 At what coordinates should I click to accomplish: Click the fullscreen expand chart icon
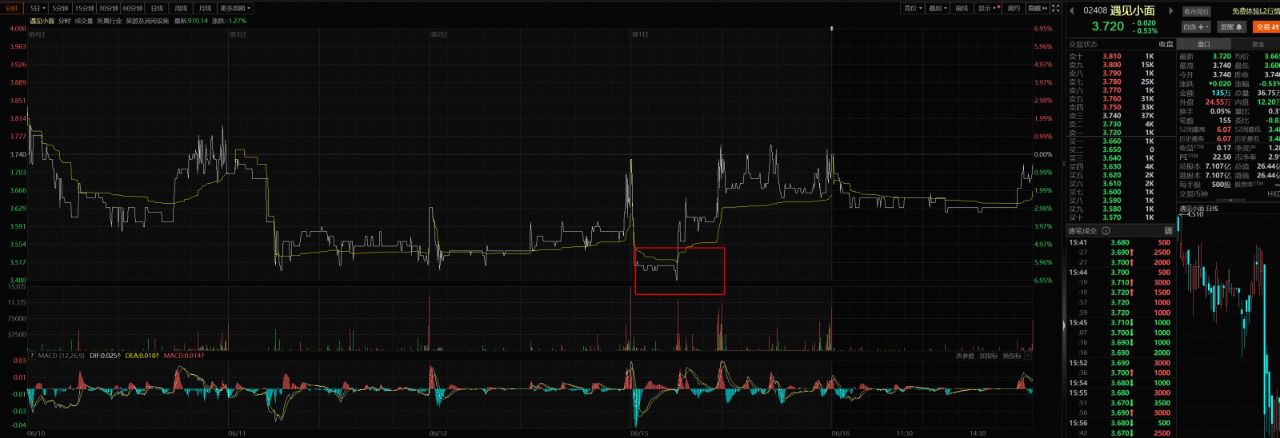pos(1056,8)
